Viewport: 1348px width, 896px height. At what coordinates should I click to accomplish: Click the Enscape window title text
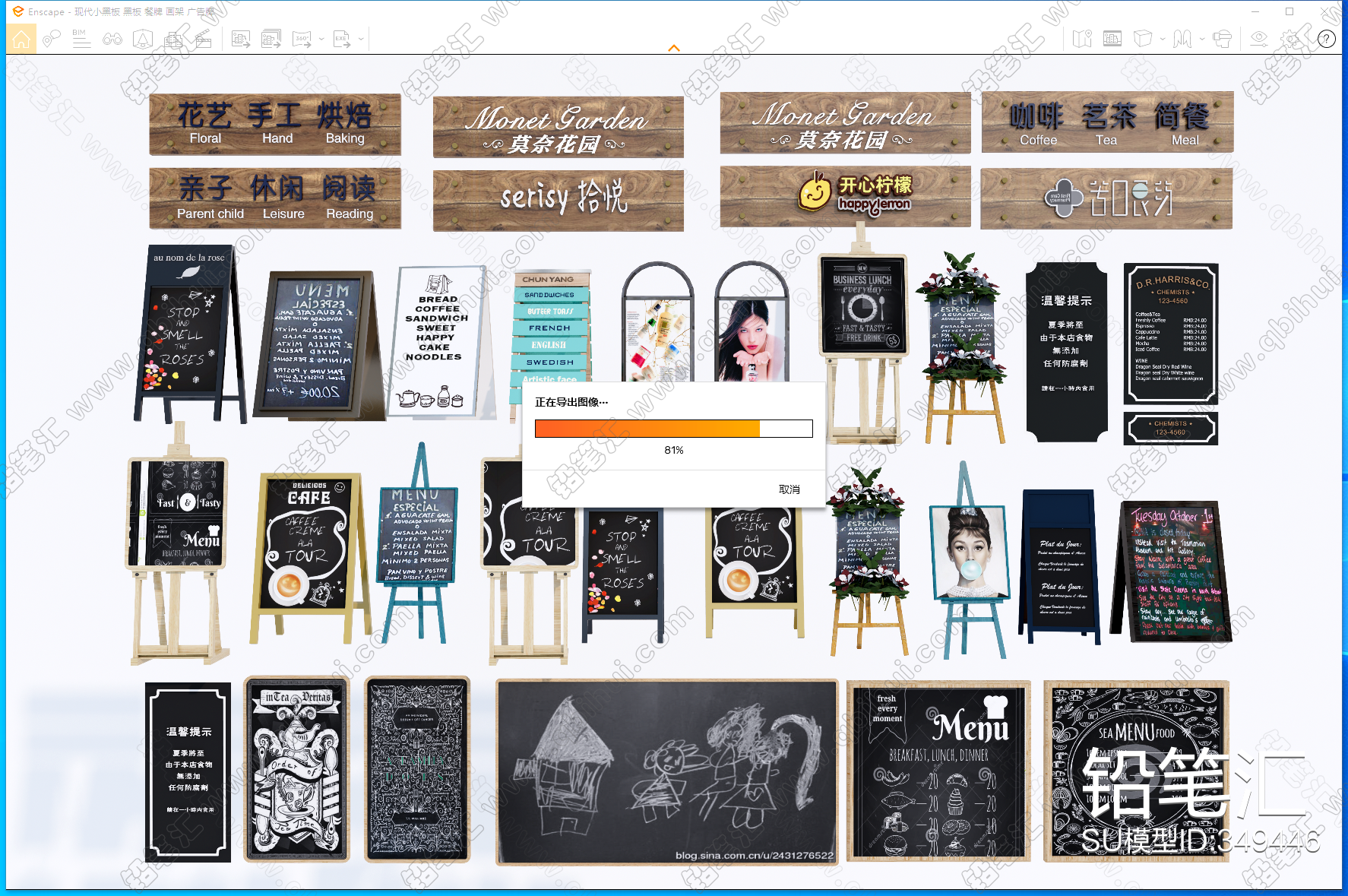point(122,11)
